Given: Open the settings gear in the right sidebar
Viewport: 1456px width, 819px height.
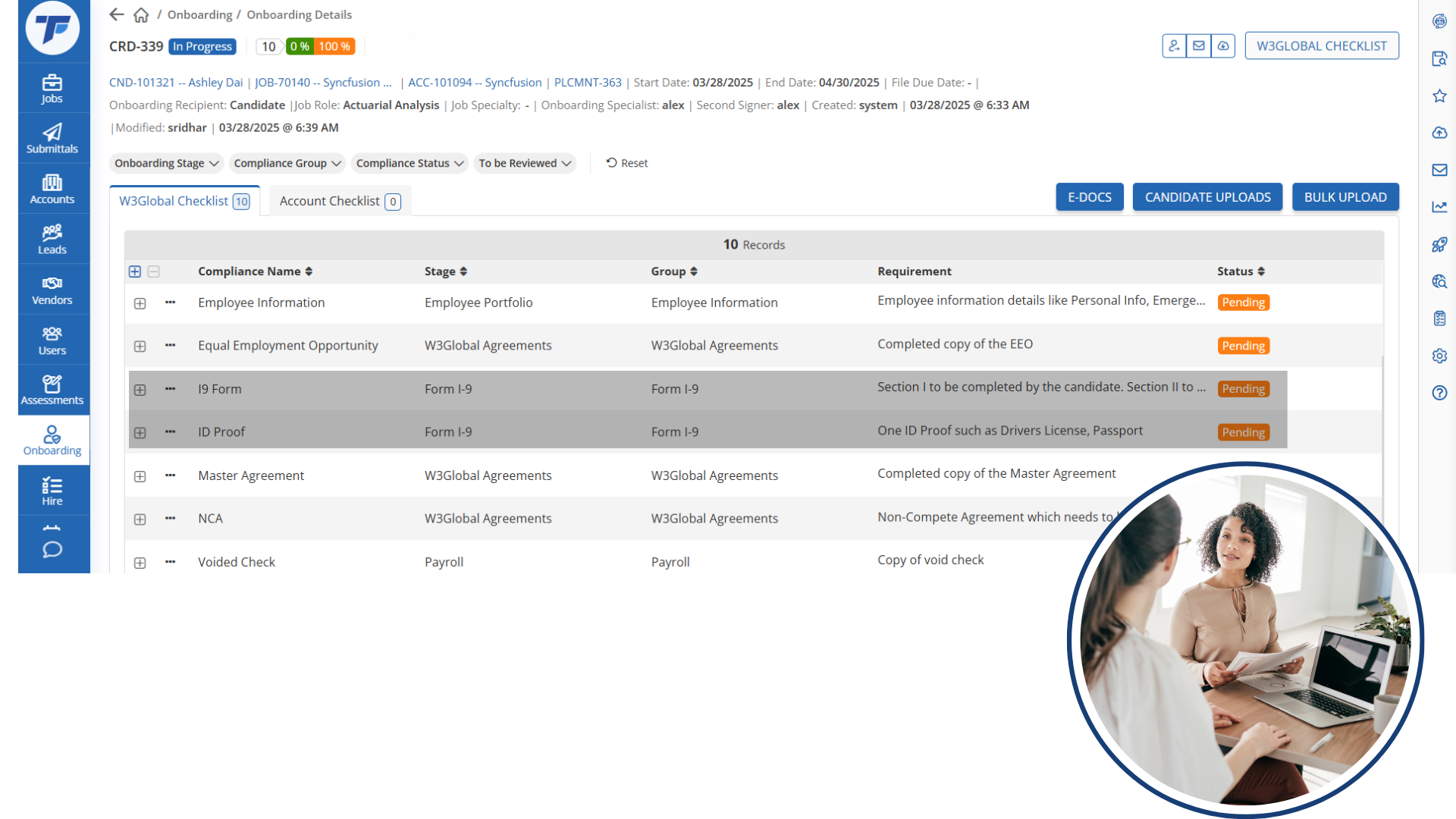Looking at the screenshot, I should [x=1440, y=356].
